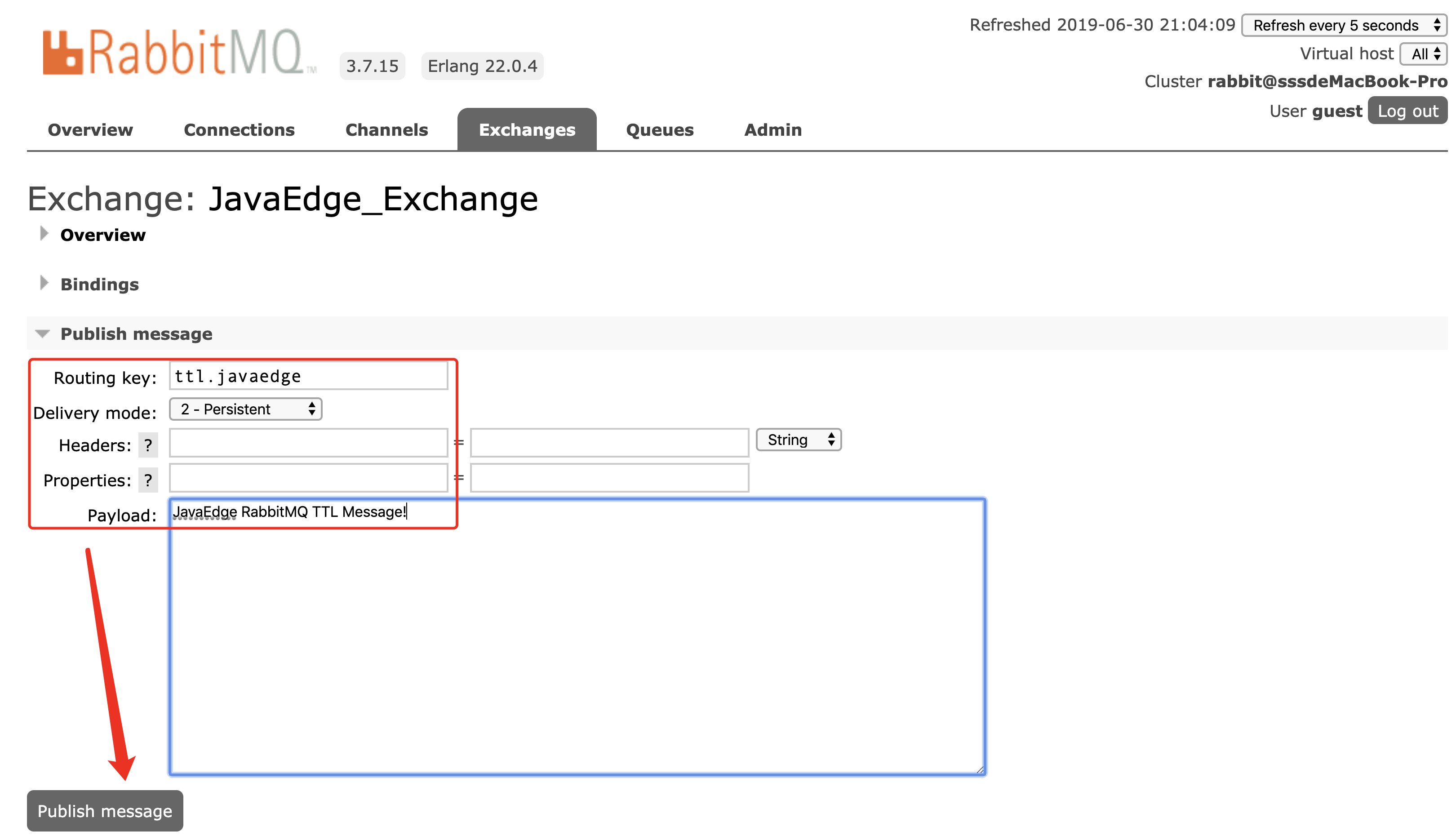Click the Log out button
Screen dimensions: 1456x836
point(1407,110)
